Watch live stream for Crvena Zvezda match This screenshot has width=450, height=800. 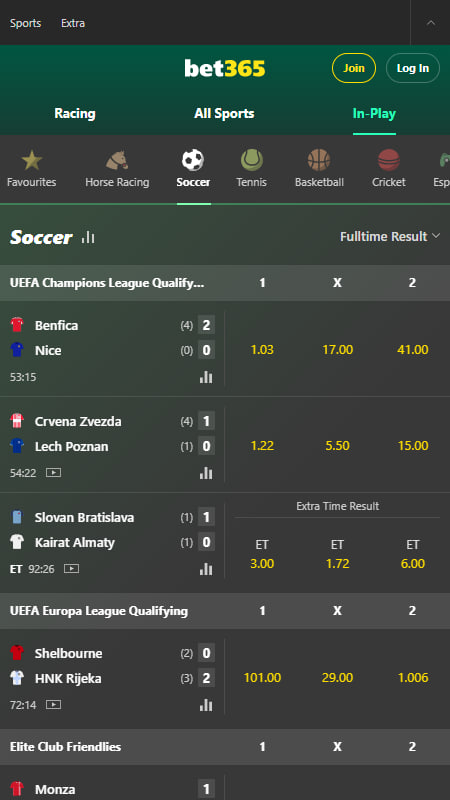[x=54, y=472]
